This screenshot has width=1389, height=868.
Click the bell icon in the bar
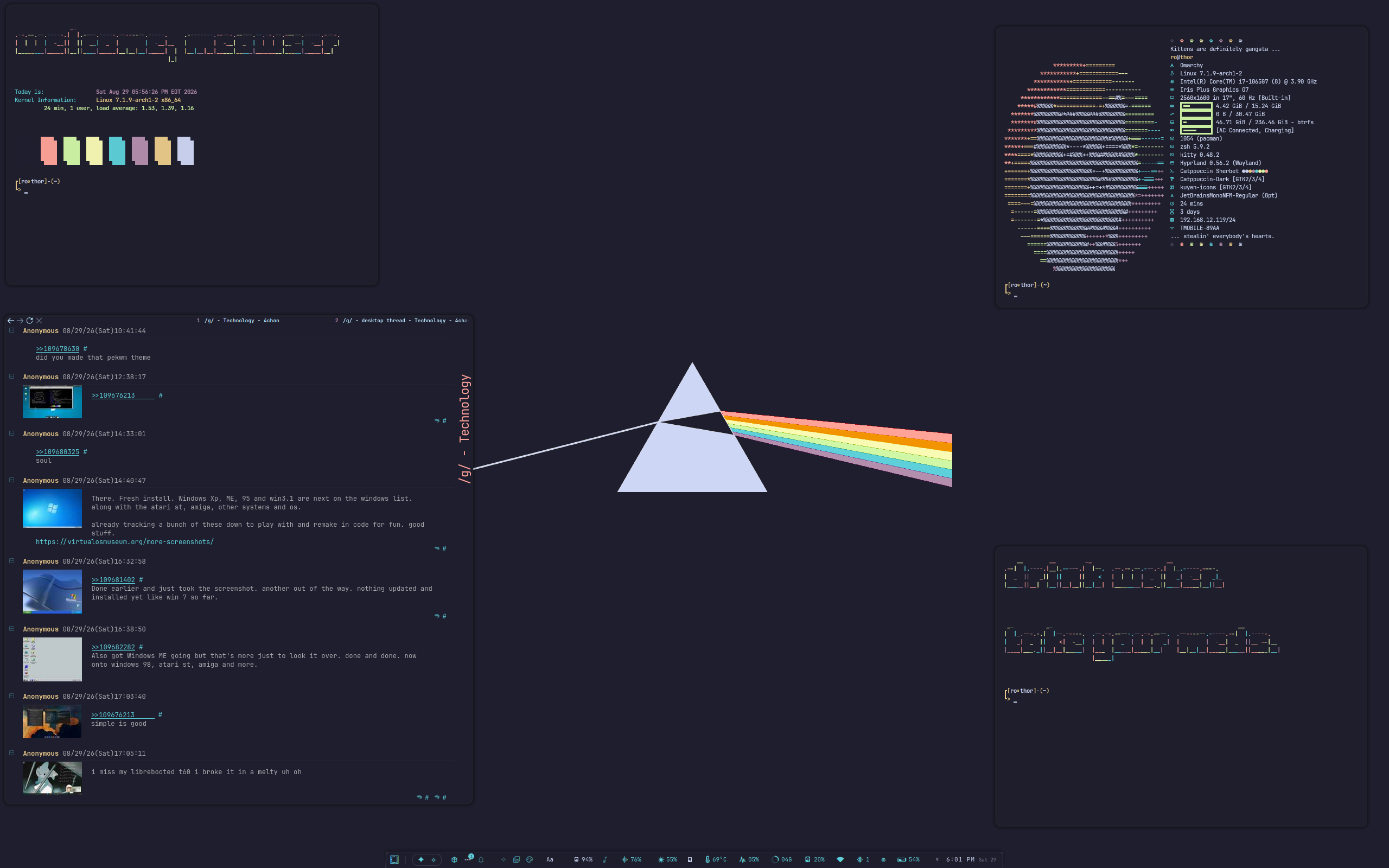pyautogui.click(x=481, y=859)
